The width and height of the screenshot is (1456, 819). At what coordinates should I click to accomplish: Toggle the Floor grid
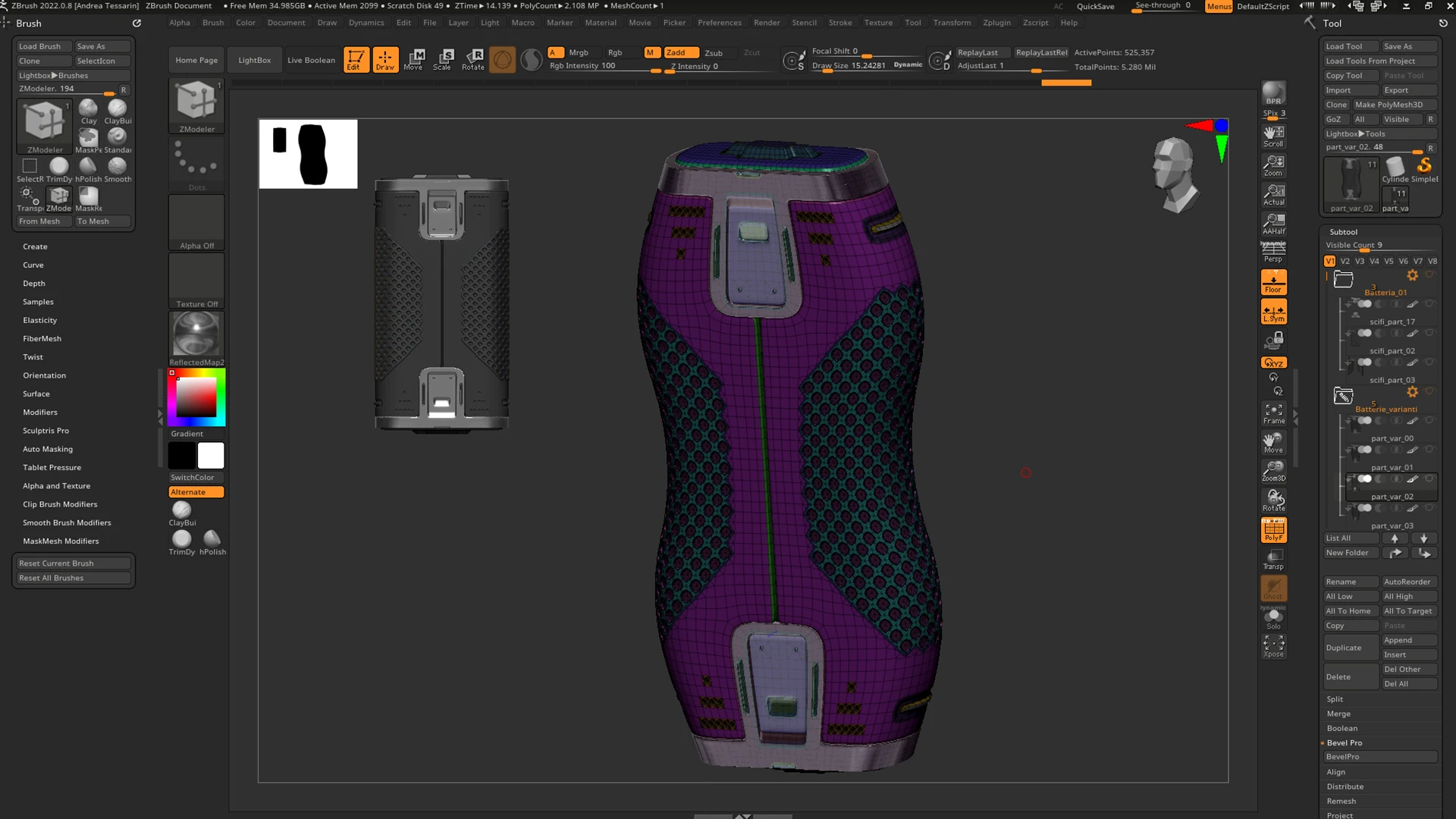tap(1273, 282)
